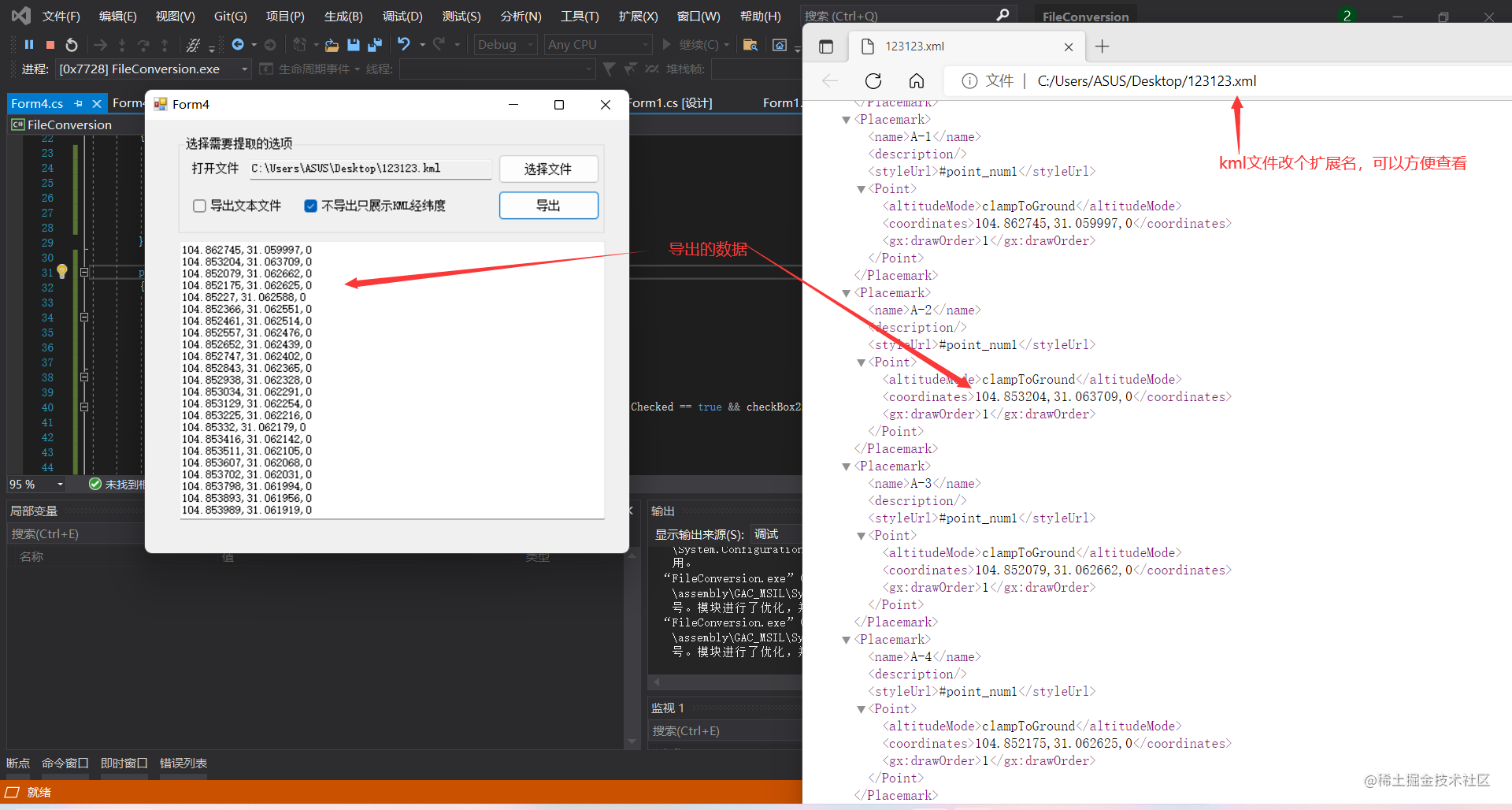Image resolution: width=1512 pixels, height=810 pixels.
Task: Switch to the 命令窗口 tab
Action: tap(65, 763)
